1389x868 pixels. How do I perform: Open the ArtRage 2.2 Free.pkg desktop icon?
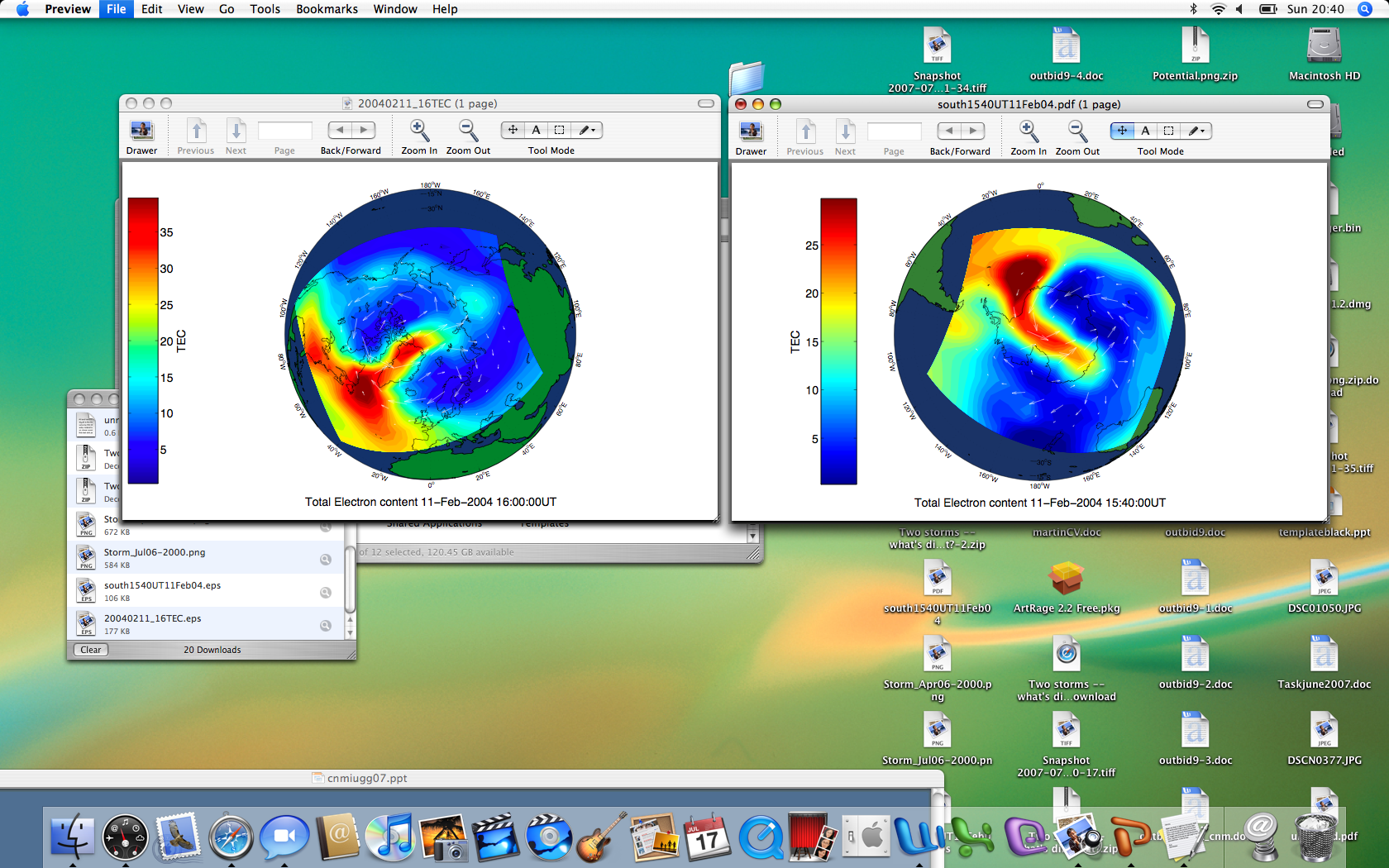click(1066, 579)
